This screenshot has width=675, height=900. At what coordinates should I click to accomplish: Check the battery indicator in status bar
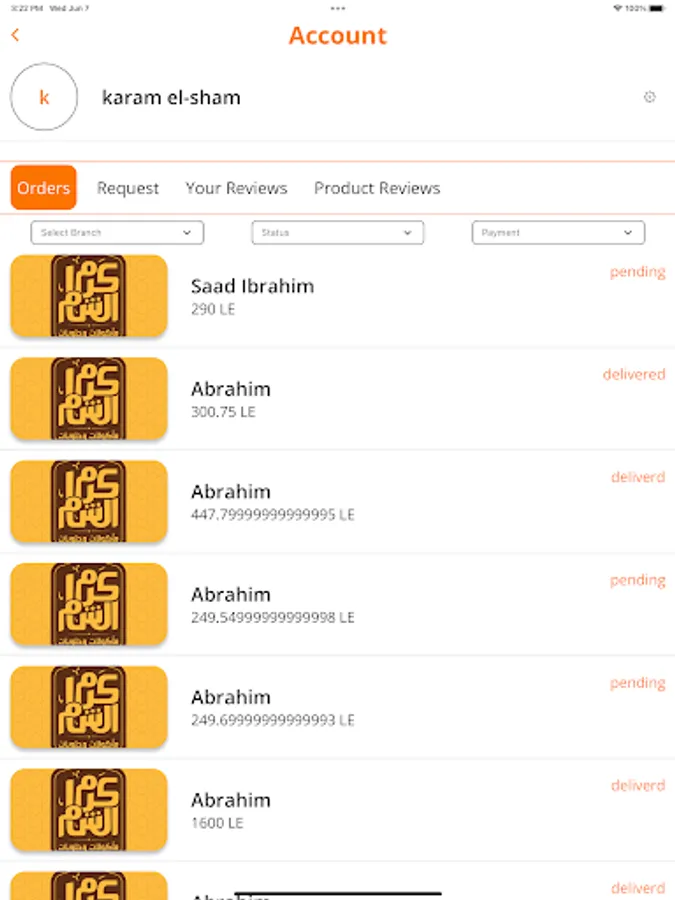658,8
